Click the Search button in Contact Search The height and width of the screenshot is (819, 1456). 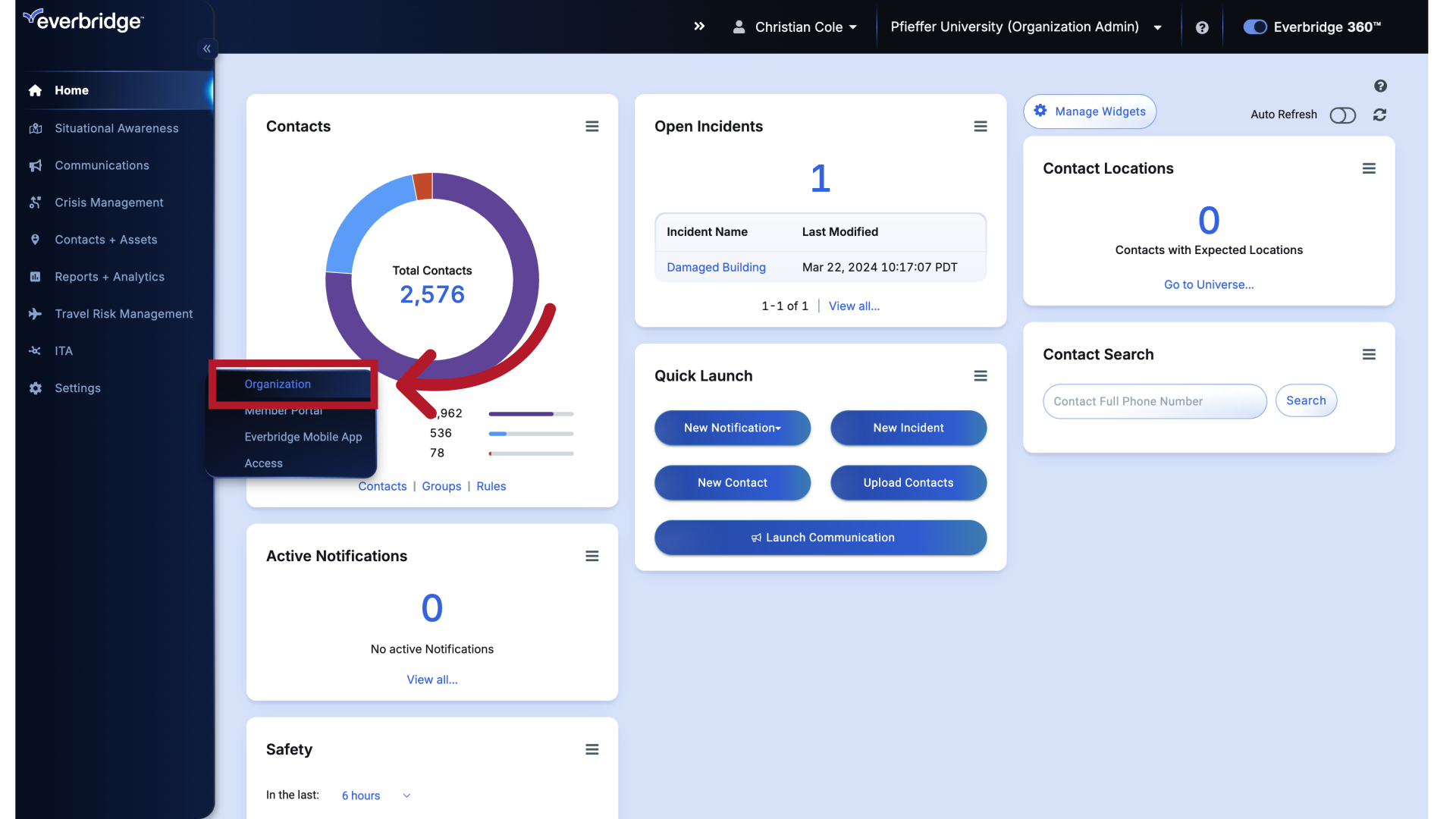coord(1306,400)
